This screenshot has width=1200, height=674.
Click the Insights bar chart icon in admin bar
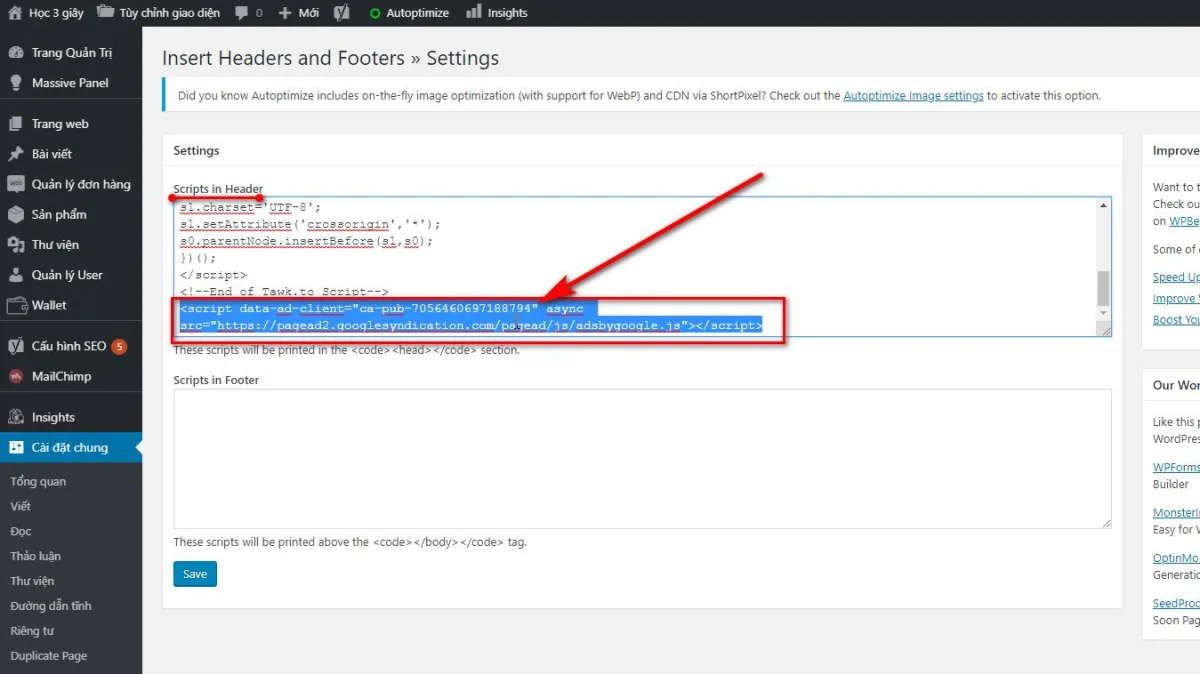pyautogui.click(x=475, y=13)
